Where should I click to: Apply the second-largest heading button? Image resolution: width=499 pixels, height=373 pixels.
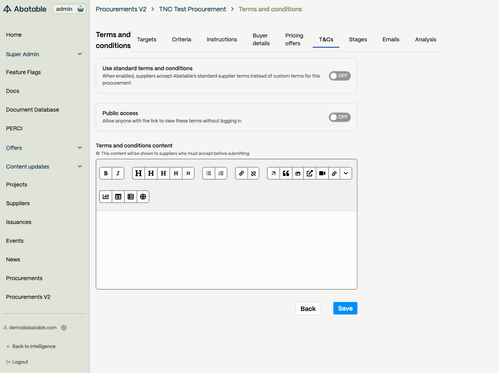(151, 173)
